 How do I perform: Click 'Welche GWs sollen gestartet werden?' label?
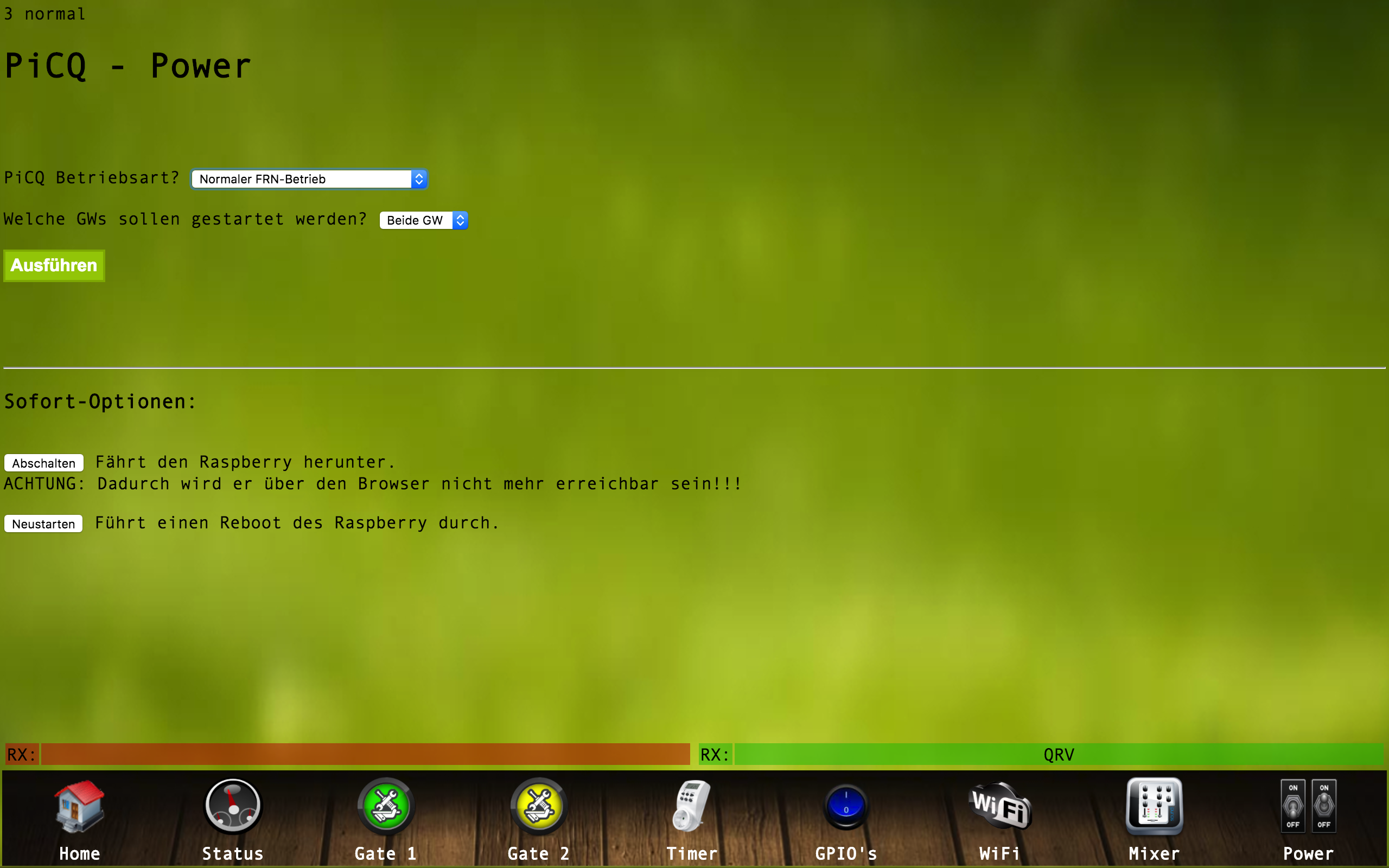click(185, 219)
